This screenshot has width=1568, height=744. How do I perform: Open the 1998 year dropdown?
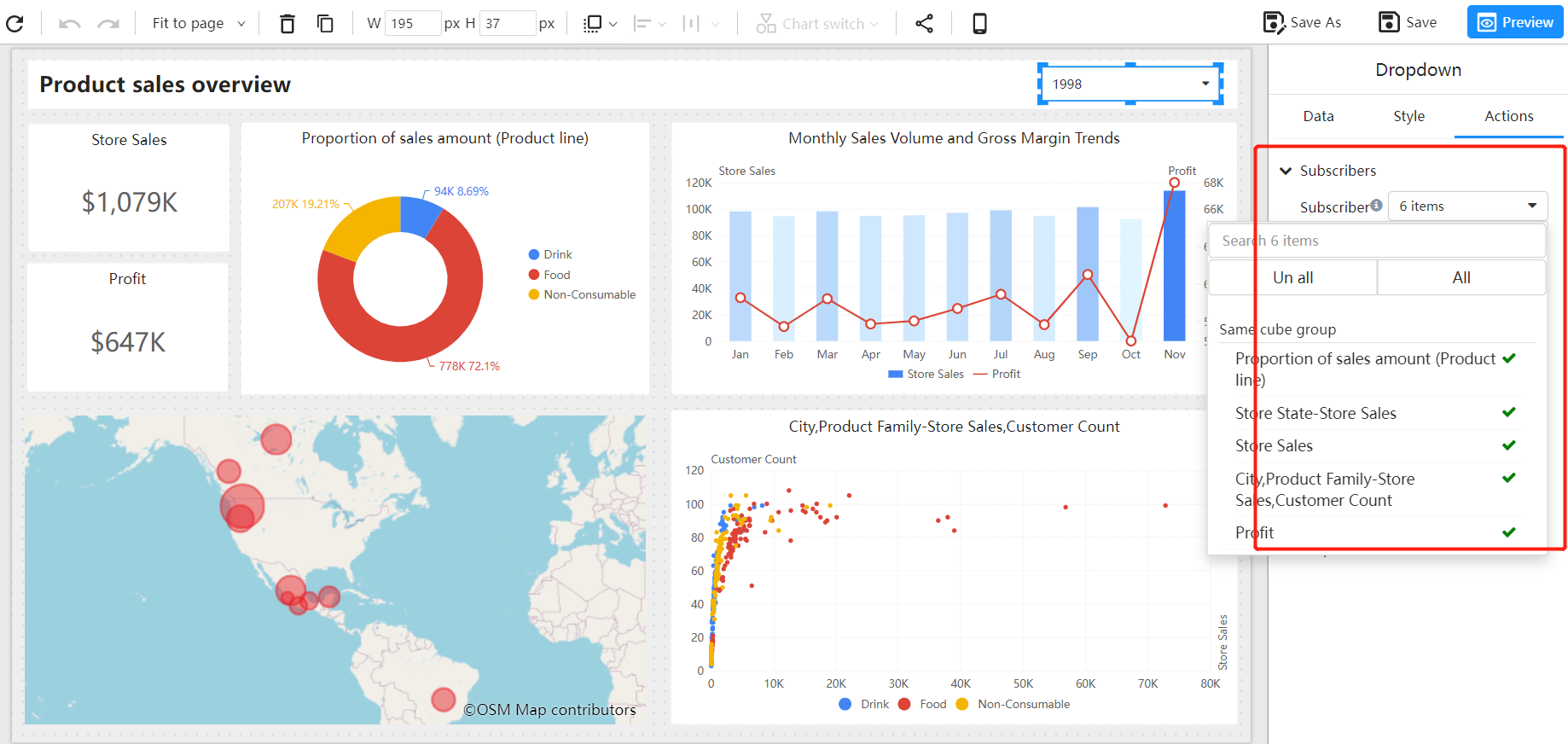coord(1130,84)
